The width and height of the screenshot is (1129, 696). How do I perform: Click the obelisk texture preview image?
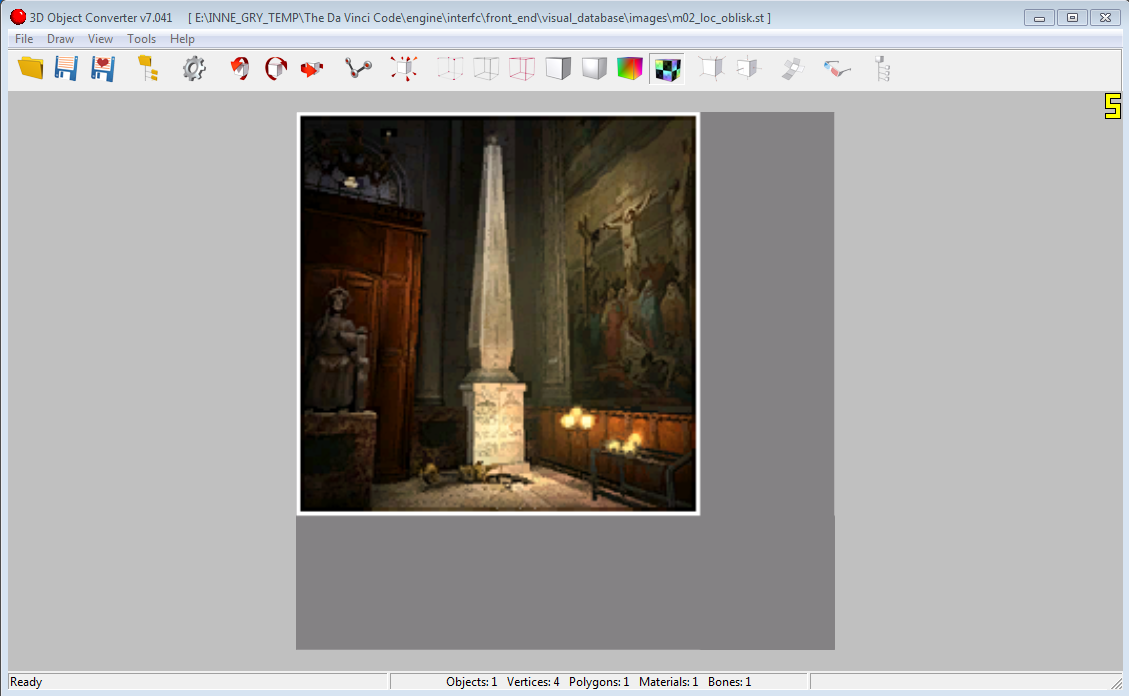click(x=498, y=313)
